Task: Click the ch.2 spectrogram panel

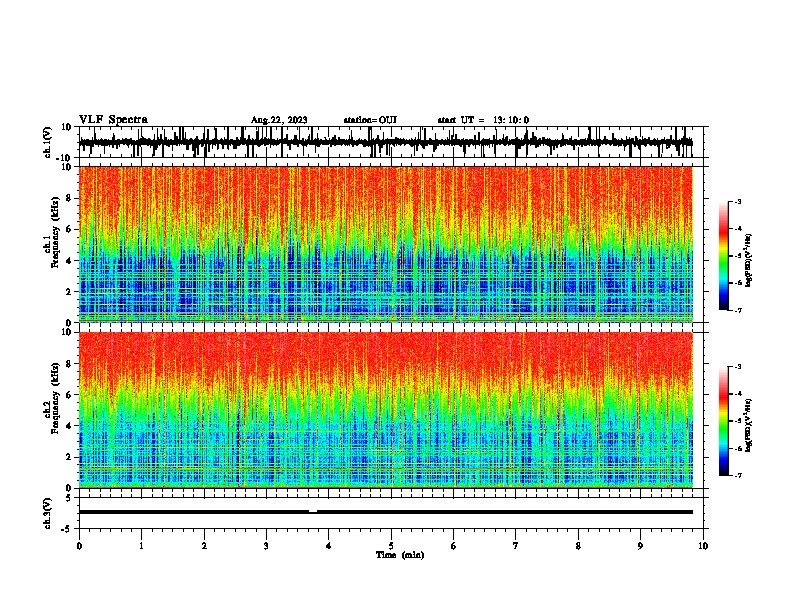Action: (x=386, y=410)
